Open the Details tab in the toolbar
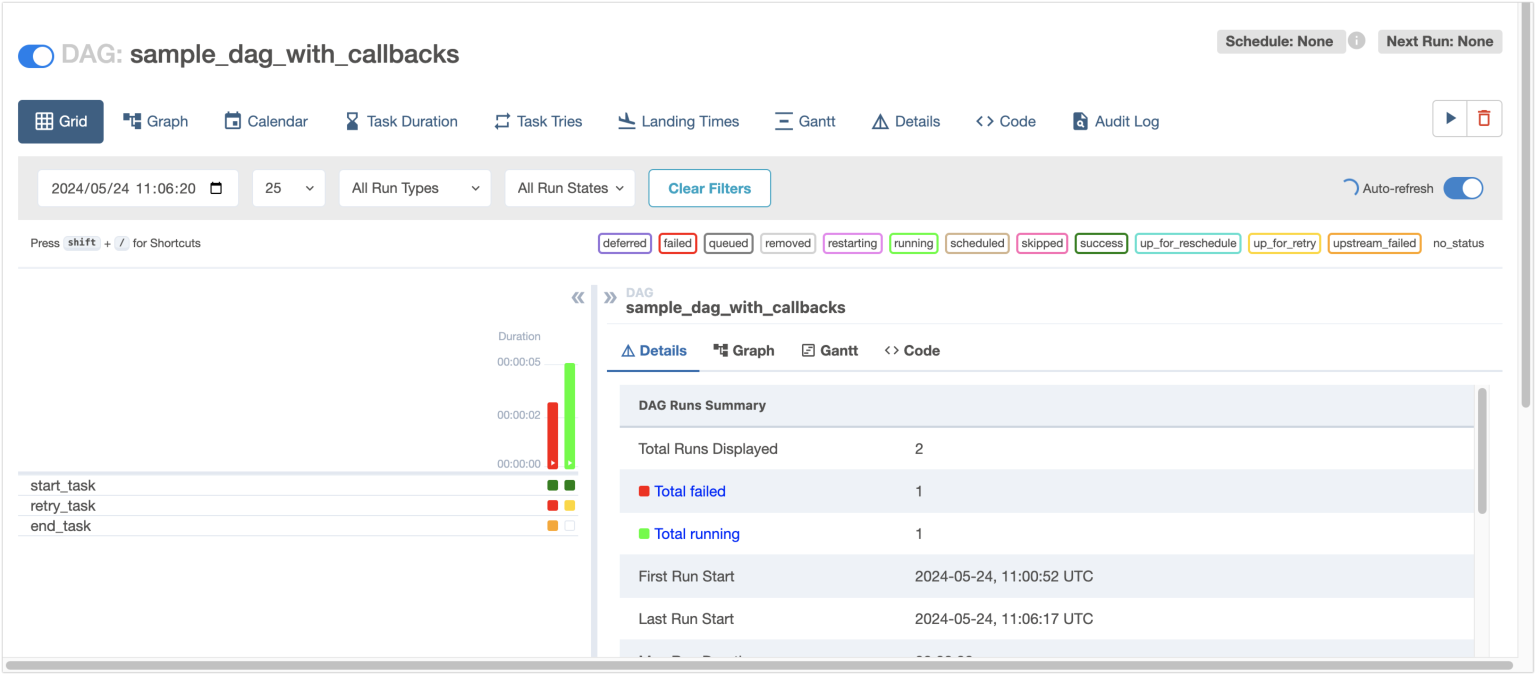 [905, 121]
